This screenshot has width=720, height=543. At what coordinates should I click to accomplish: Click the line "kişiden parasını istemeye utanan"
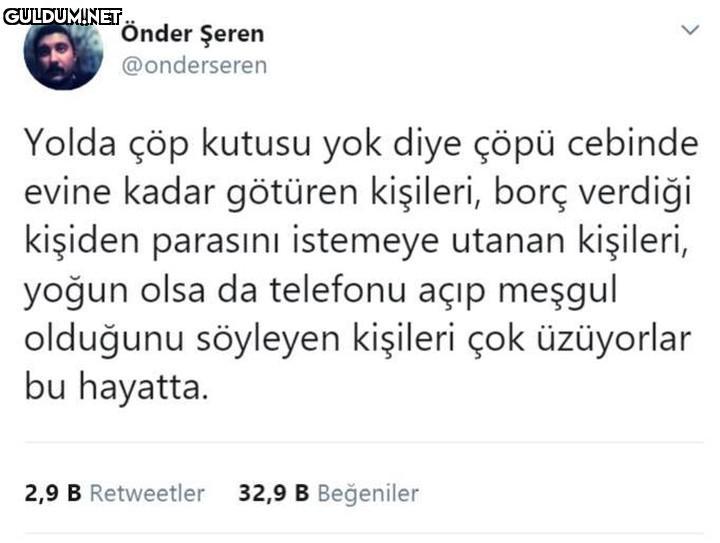click(x=294, y=241)
